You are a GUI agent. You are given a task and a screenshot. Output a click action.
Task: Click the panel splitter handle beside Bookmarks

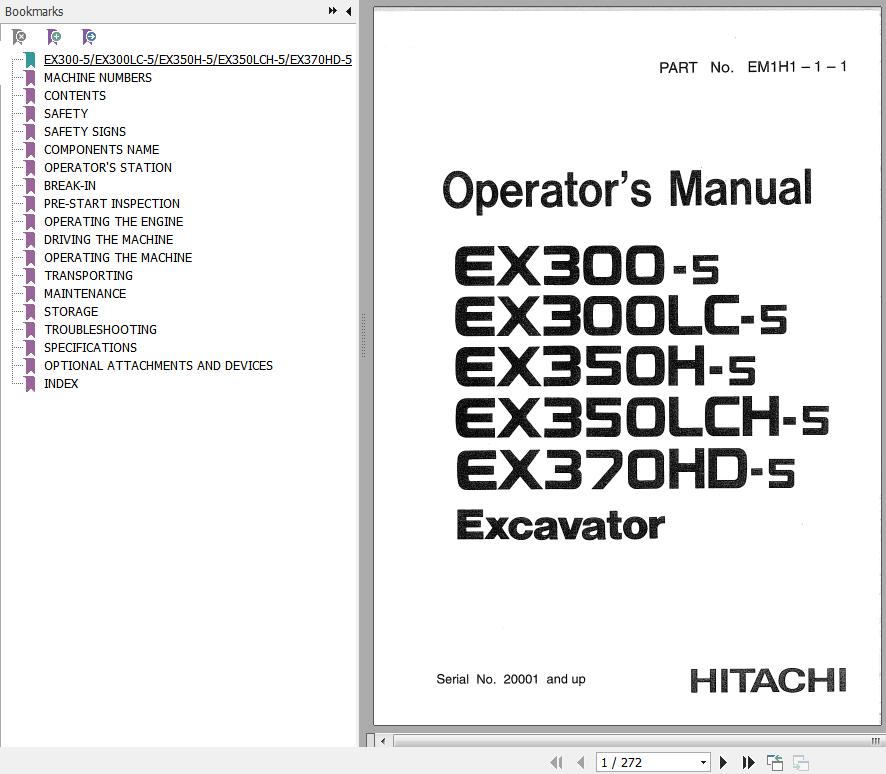pyautogui.click(x=363, y=330)
